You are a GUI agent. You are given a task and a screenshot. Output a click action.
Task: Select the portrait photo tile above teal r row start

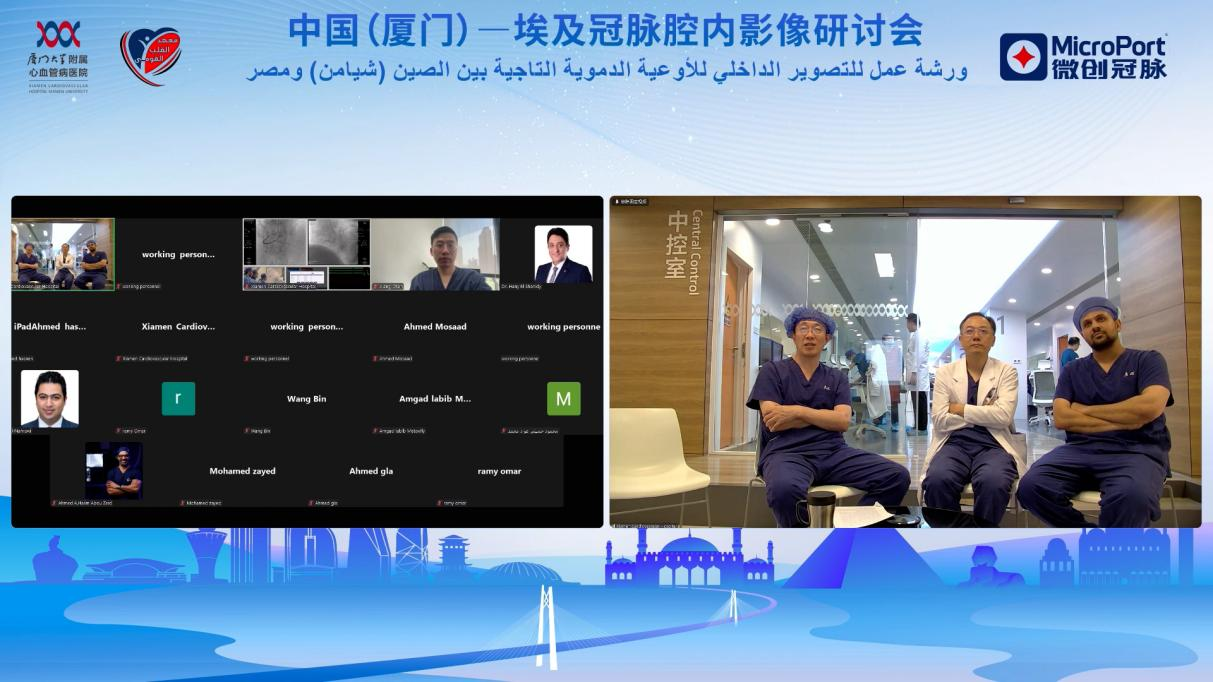(50, 399)
